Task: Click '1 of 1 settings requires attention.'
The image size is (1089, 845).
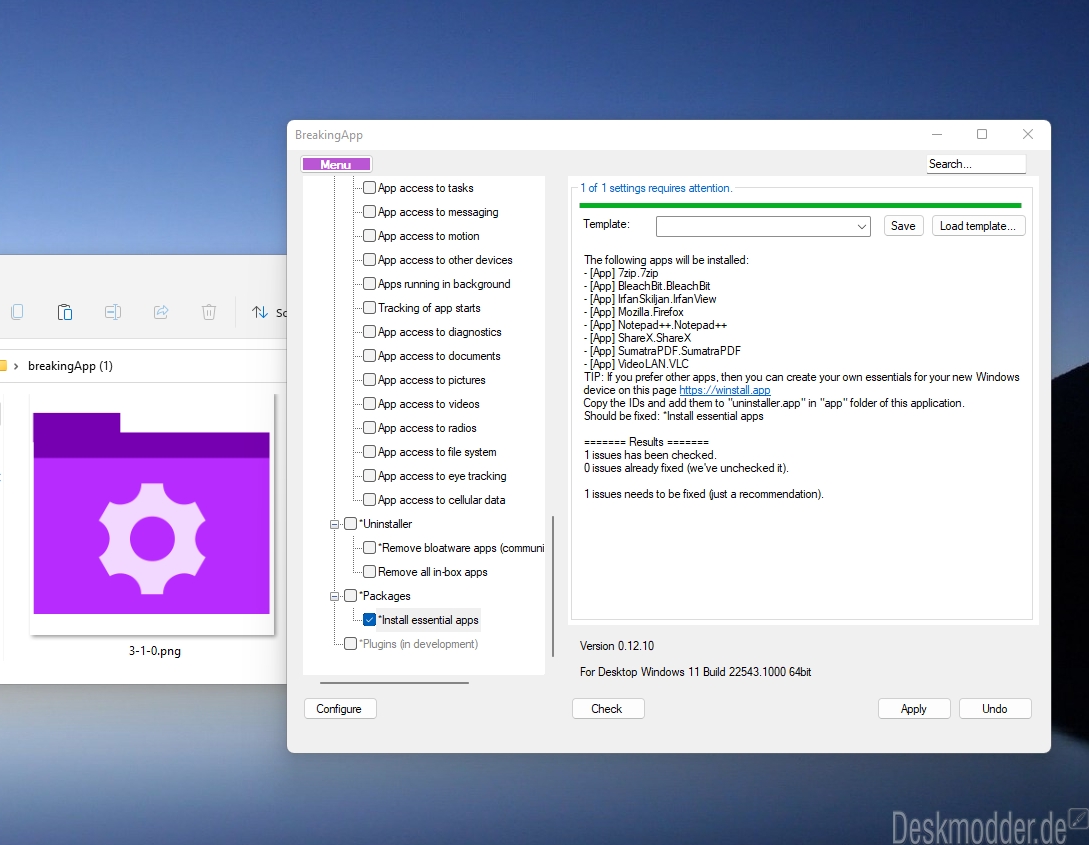Action: click(x=656, y=188)
